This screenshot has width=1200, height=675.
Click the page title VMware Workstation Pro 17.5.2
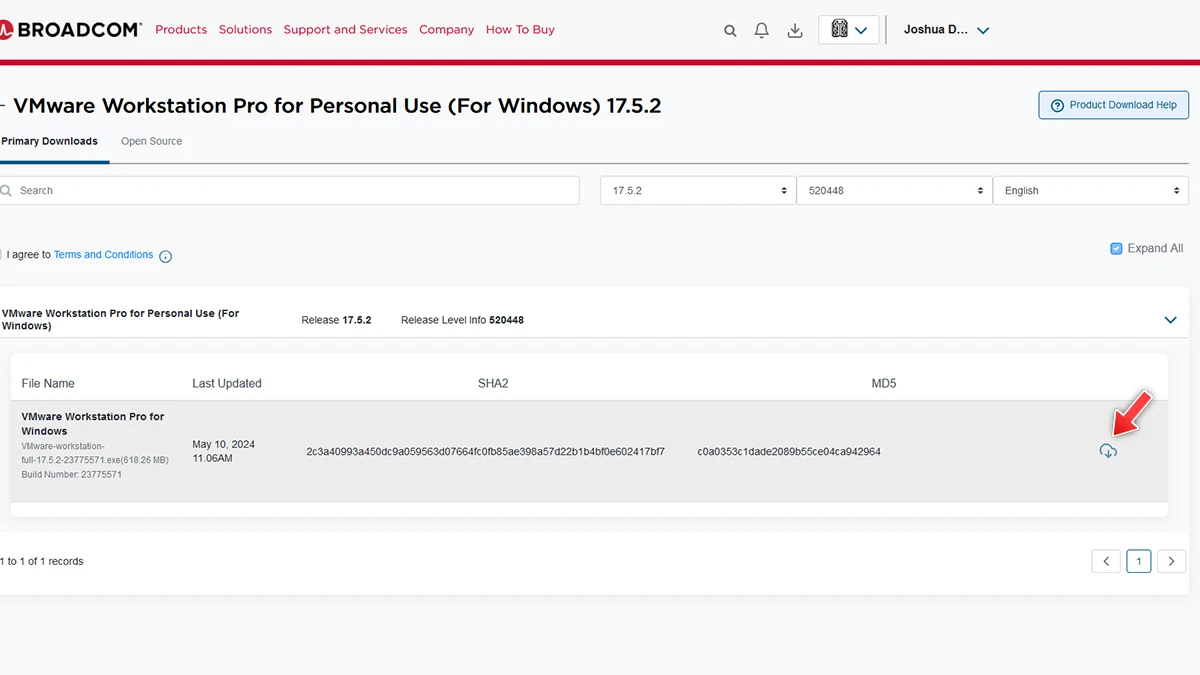[x=337, y=105]
